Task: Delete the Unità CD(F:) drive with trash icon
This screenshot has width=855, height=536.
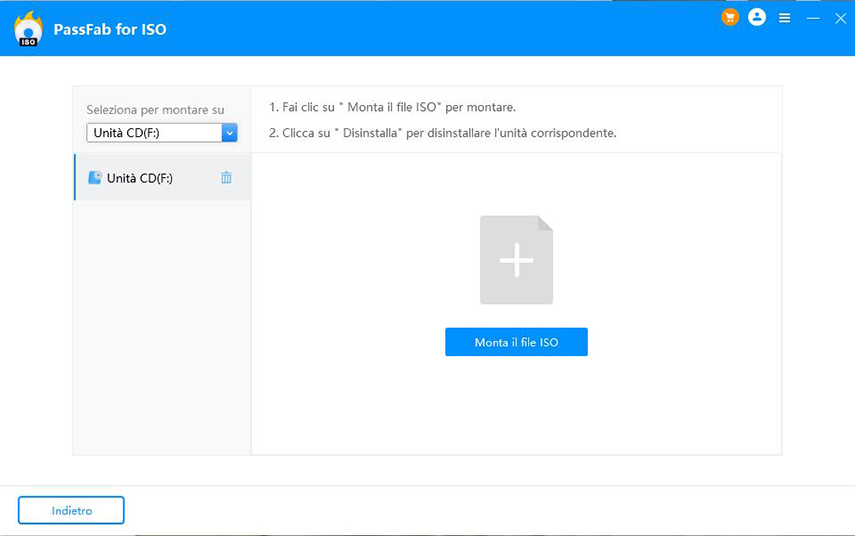Action: 226,178
